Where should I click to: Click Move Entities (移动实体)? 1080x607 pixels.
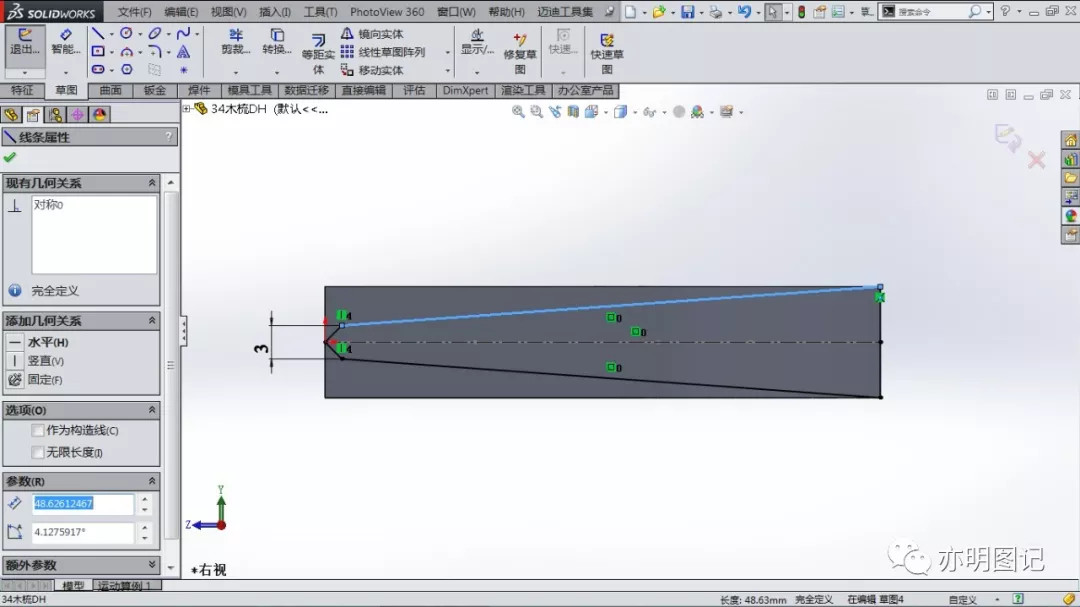coord(372,70)
